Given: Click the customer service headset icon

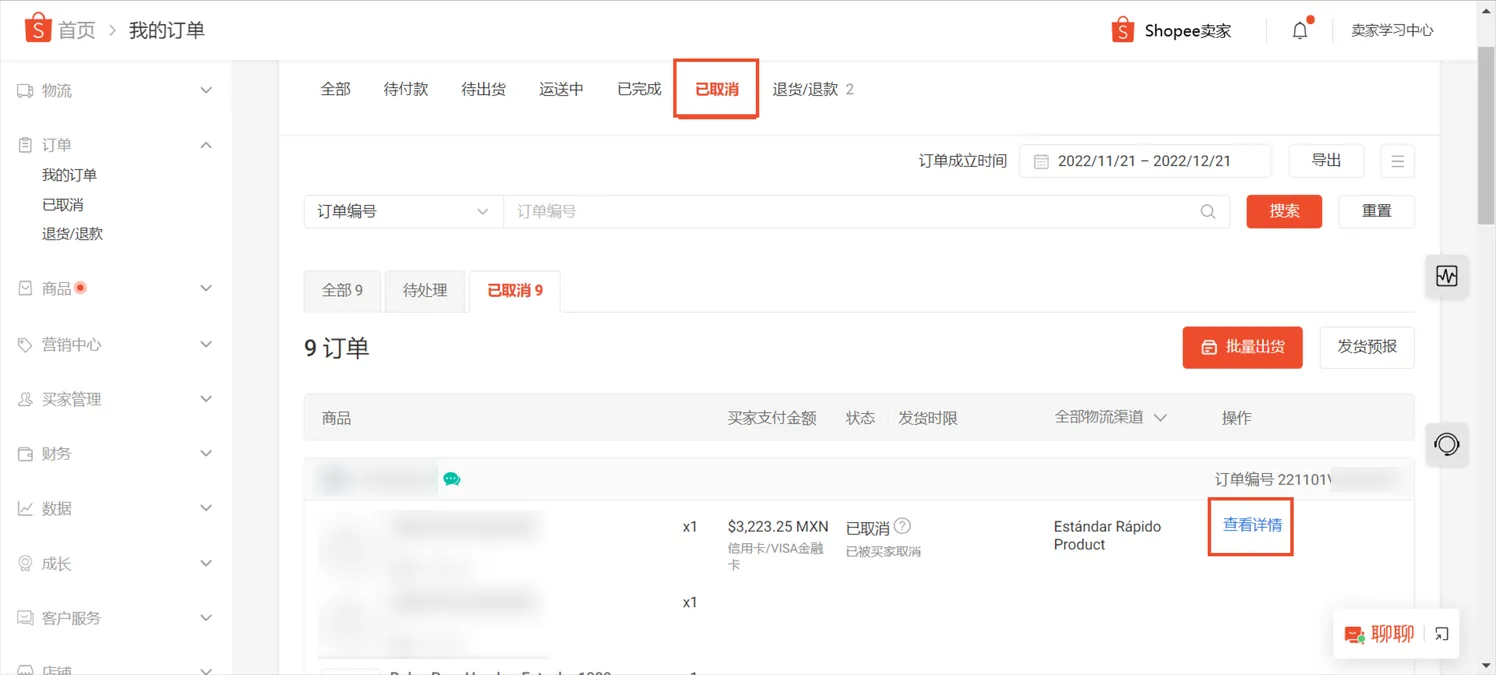Looking at the screenshot, I should (1447, 445).
